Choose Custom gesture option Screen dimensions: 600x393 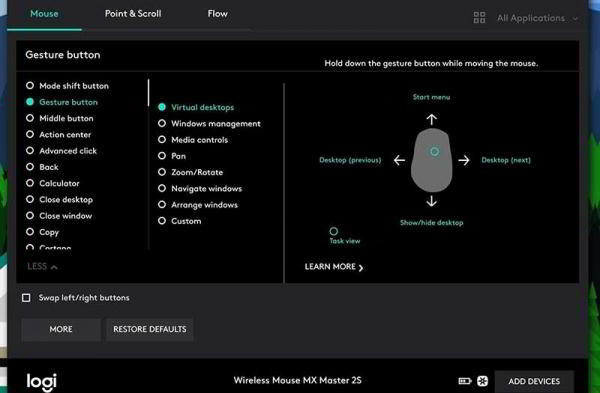(179, 221)
